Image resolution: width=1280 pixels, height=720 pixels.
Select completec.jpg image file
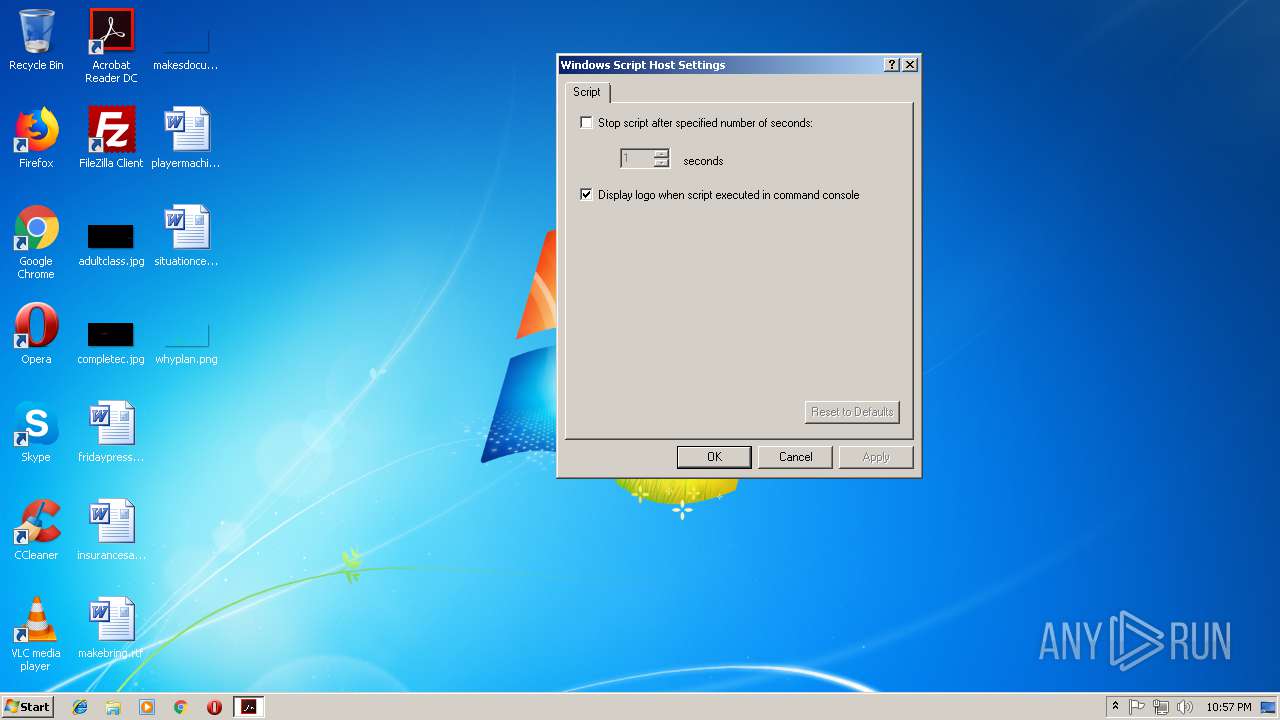coord(111,343)
